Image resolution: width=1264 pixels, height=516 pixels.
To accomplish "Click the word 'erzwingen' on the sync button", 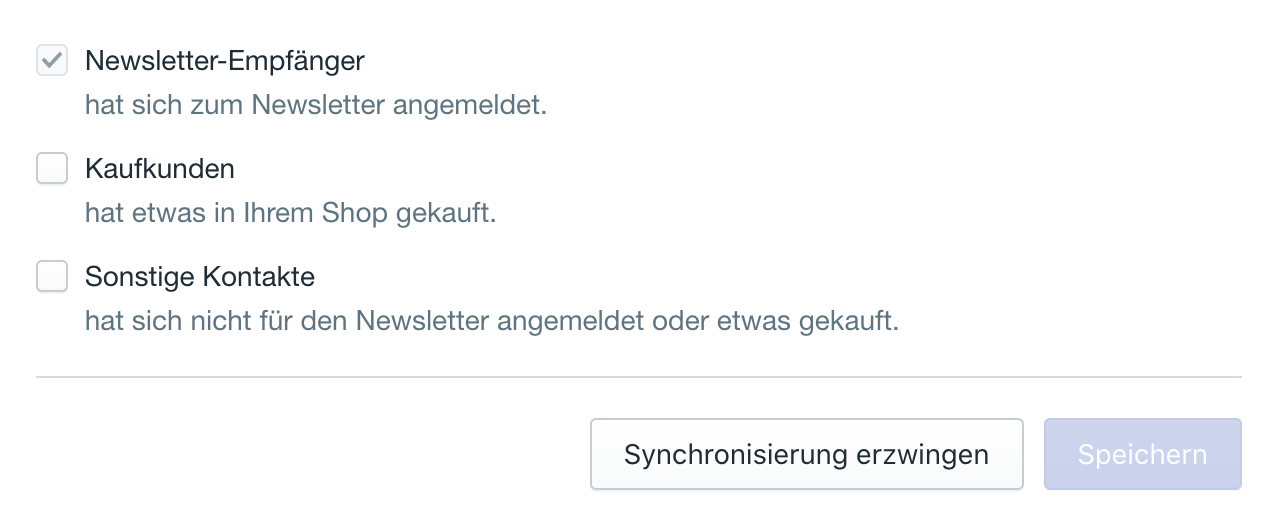I will click(x=923, y=454).
